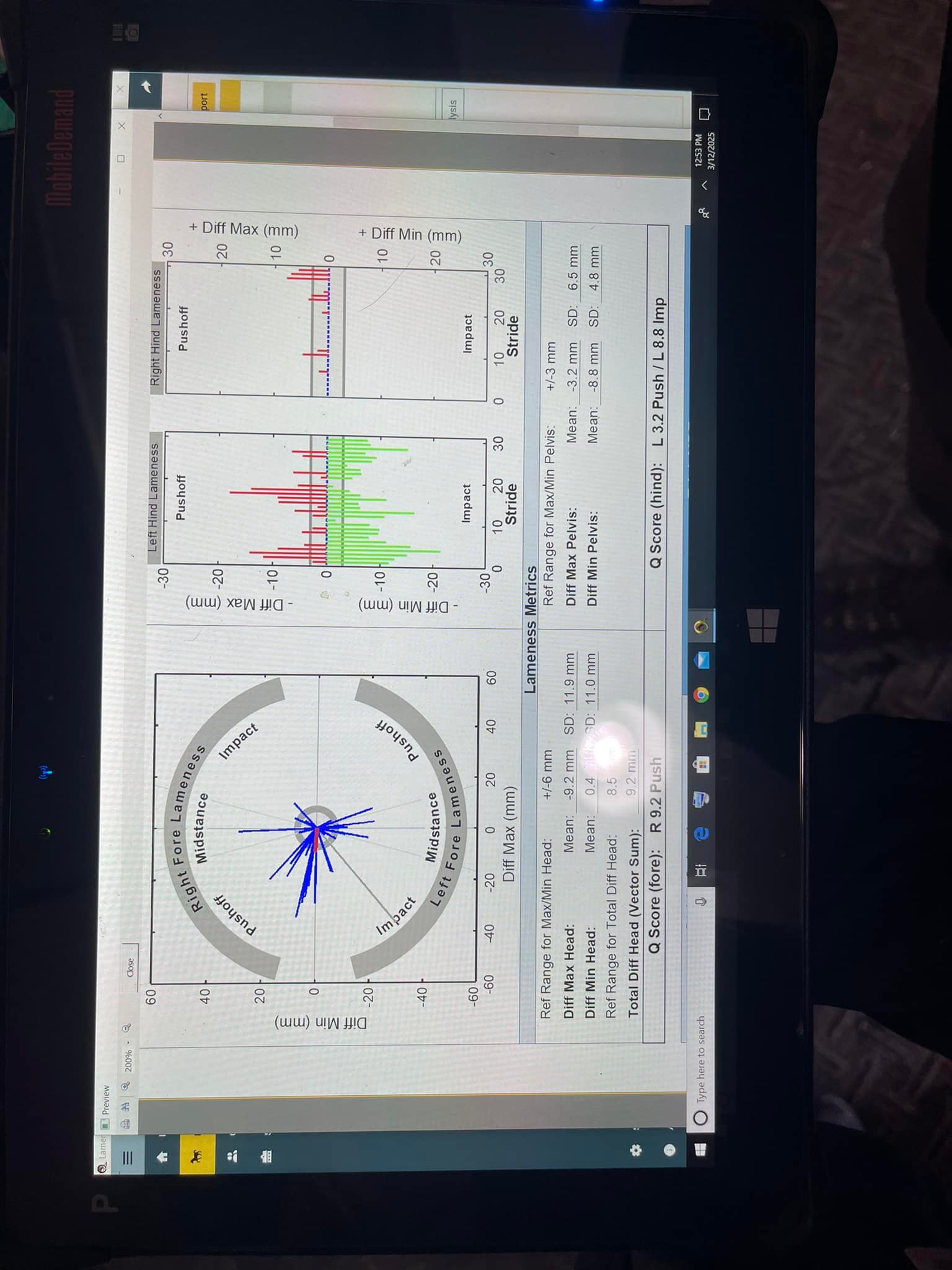Expand the hidden system tray icons chevron

click(x=705, y=185)
